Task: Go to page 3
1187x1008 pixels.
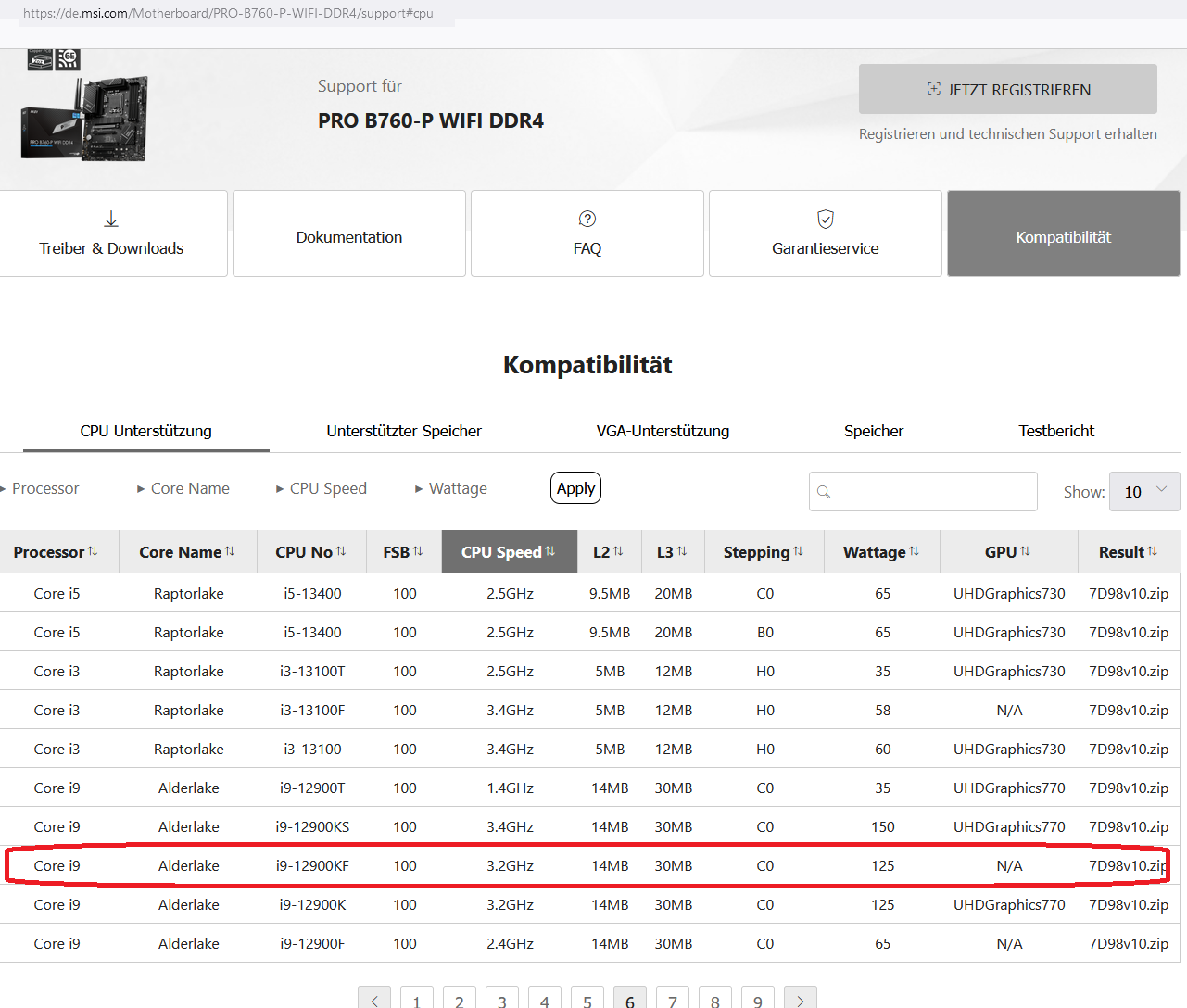Action: pyautogui.click(x=502, y=998)
